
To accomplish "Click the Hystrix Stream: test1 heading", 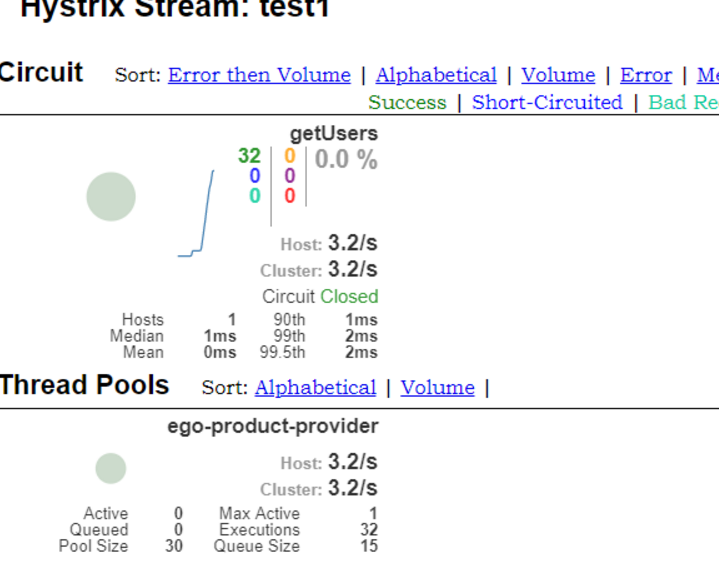I will tap(175, 10).
